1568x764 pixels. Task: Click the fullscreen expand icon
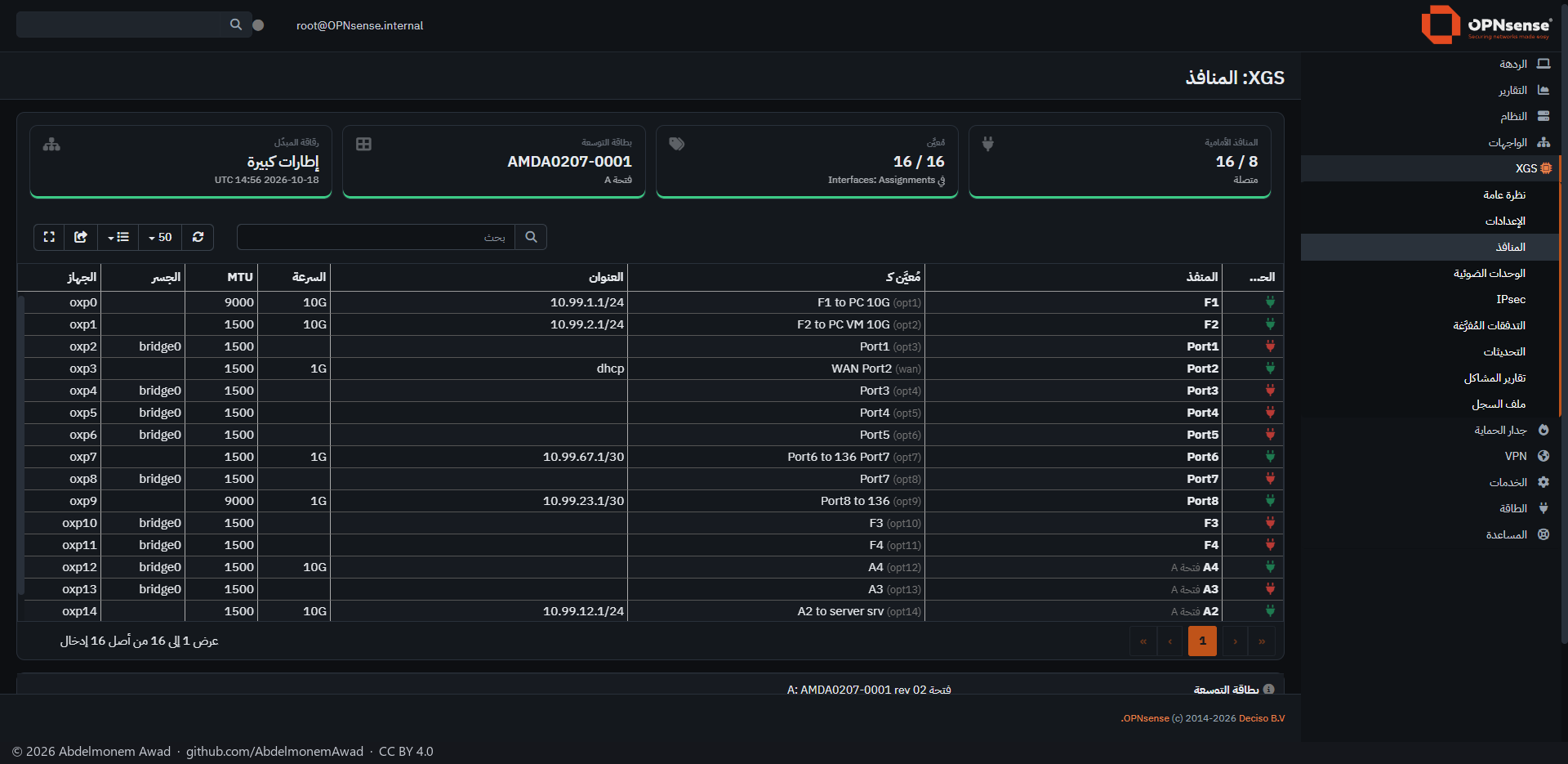point(49,237)
